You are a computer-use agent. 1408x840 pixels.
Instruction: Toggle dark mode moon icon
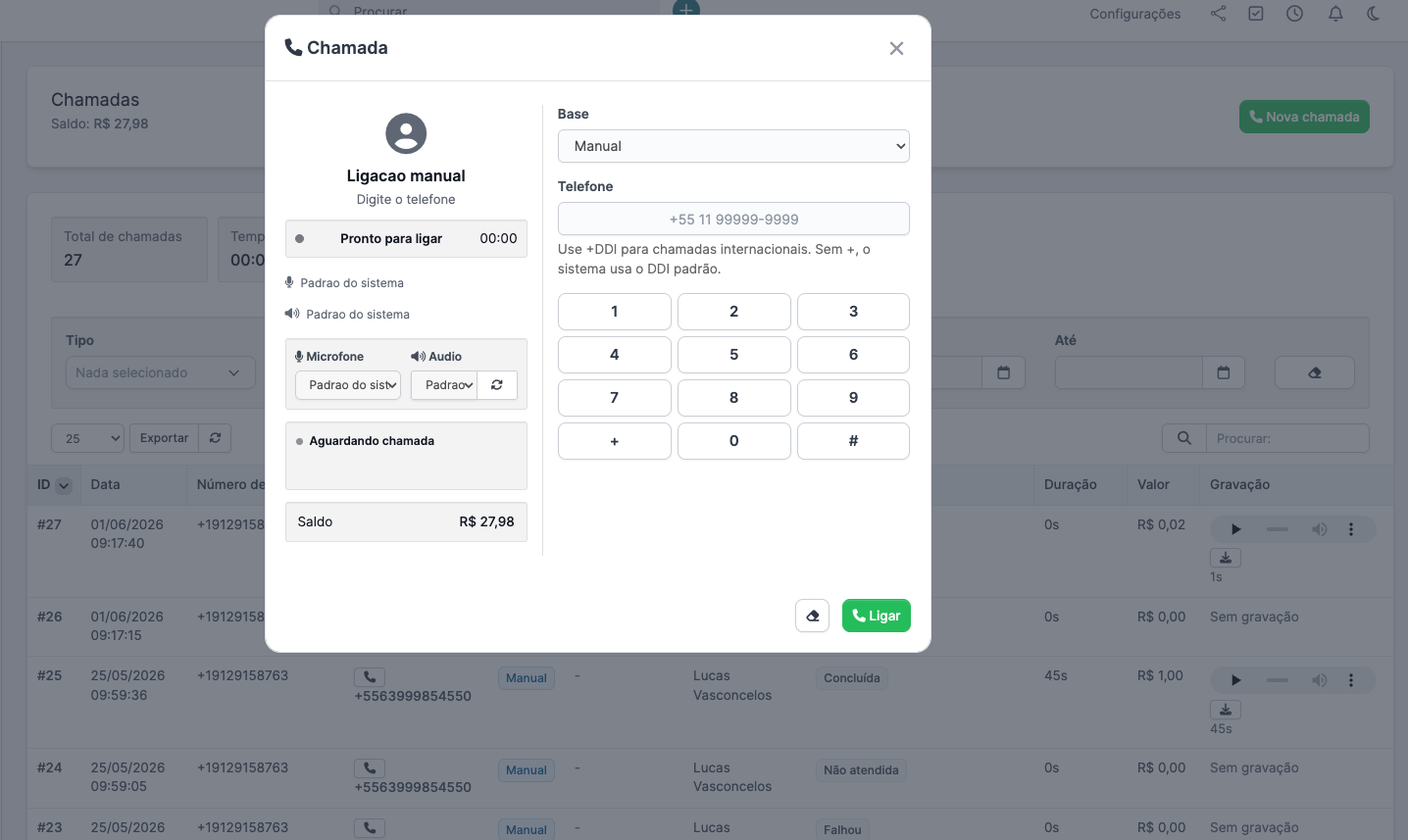tap(1373, 14)
